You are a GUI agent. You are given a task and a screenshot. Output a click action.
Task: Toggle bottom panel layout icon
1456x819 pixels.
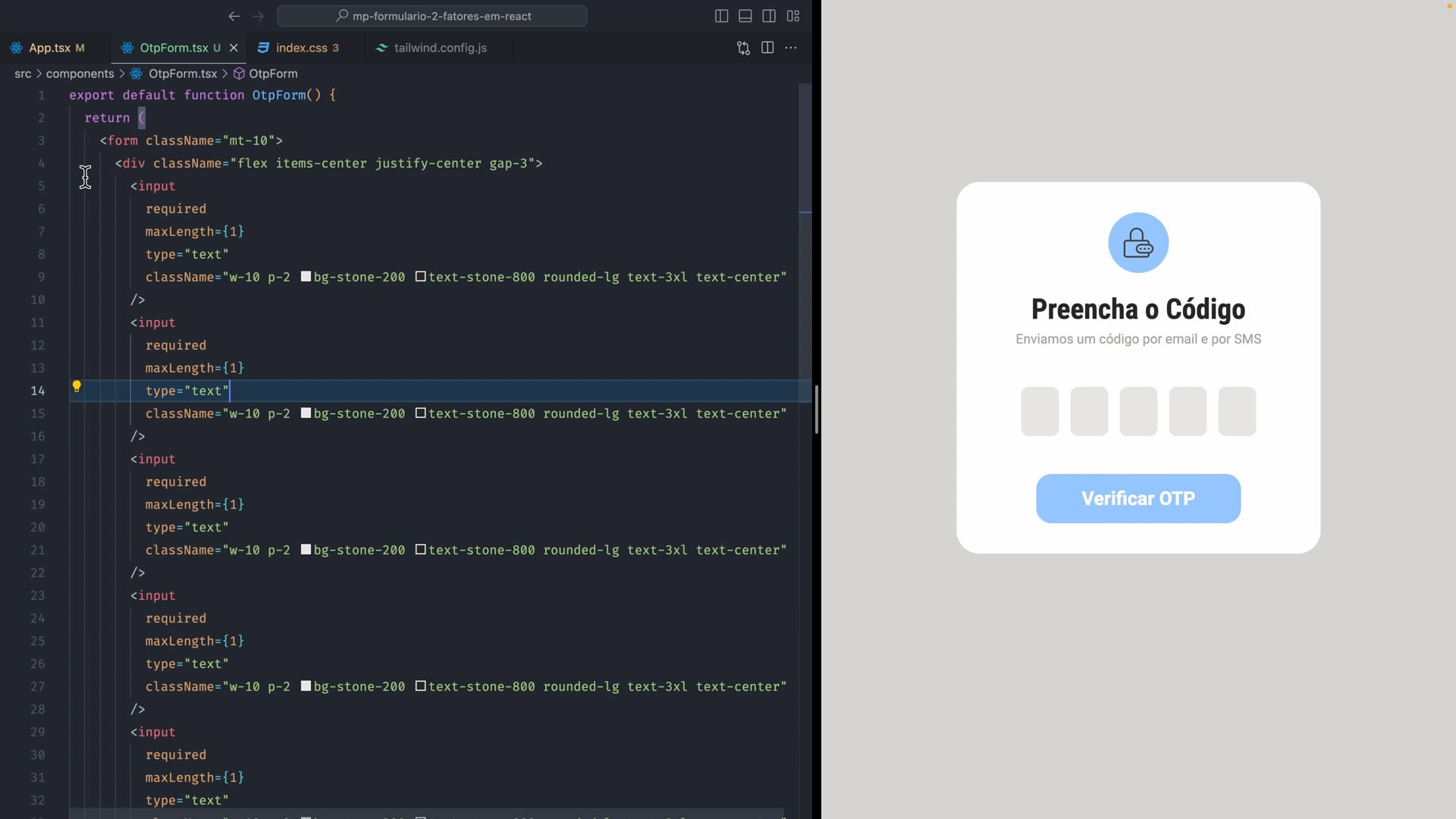(745, 16)
